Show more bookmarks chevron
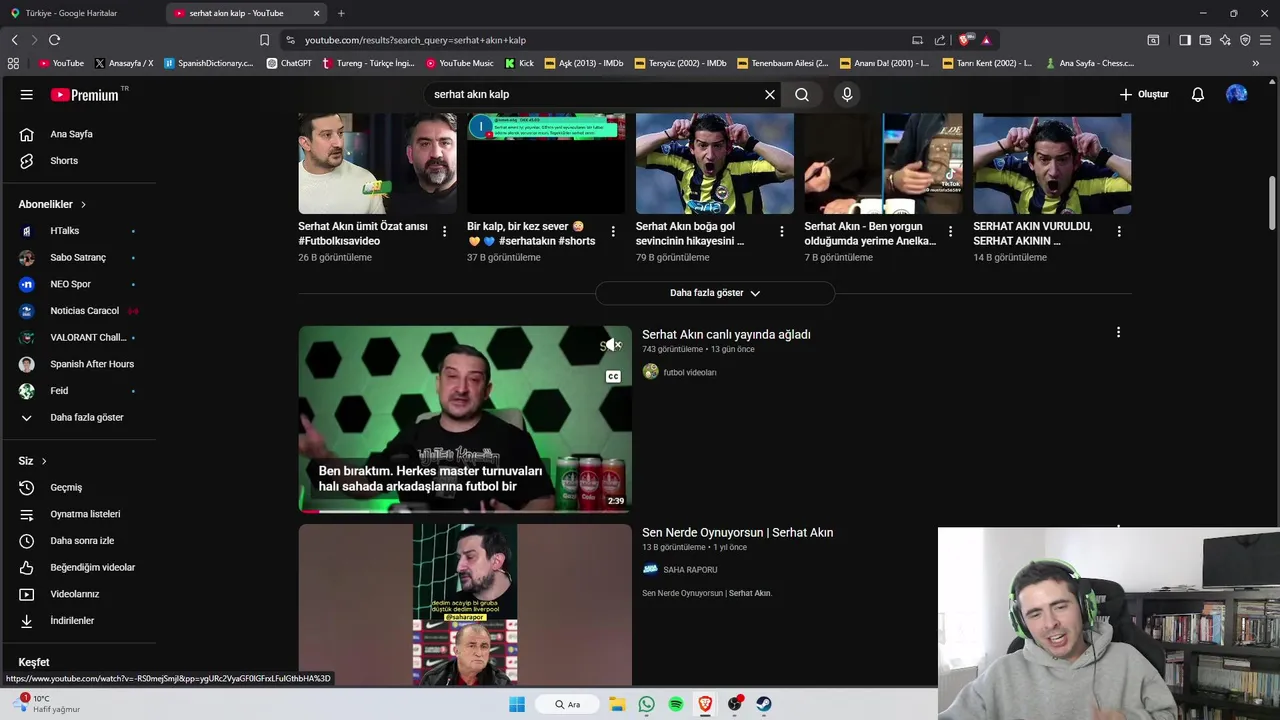 pyautogui.click(x=1256, y=63)
